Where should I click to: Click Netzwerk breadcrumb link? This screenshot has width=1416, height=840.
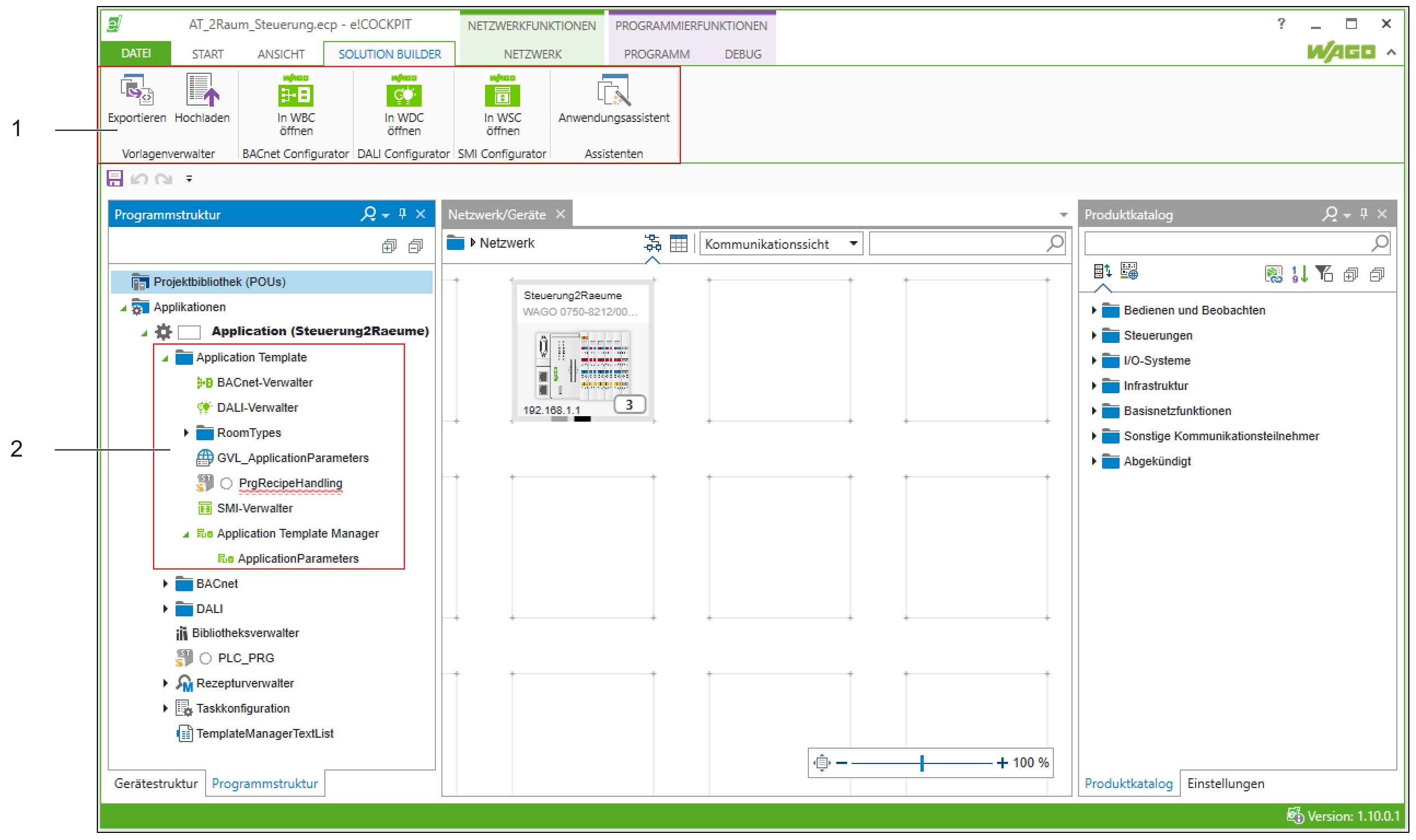tap(506, 243)
